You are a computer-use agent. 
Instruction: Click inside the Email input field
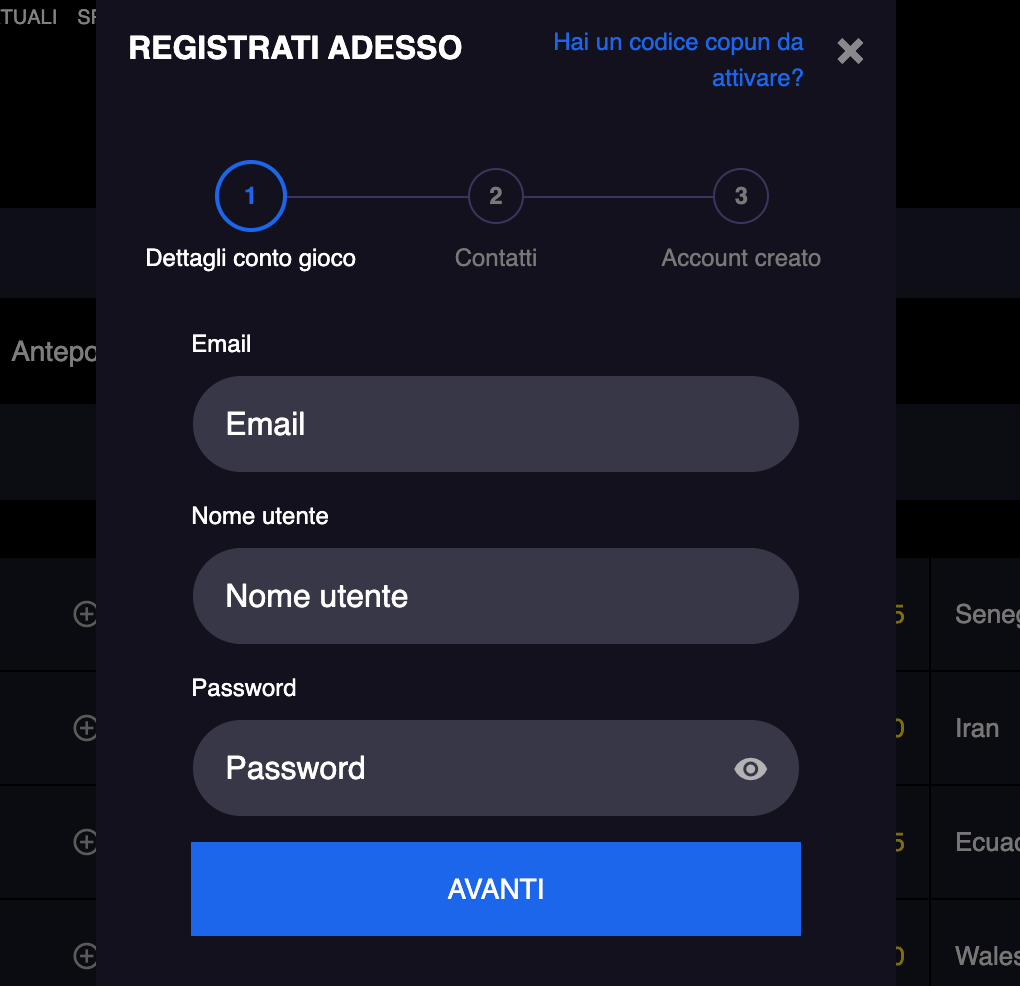(495, 424)
